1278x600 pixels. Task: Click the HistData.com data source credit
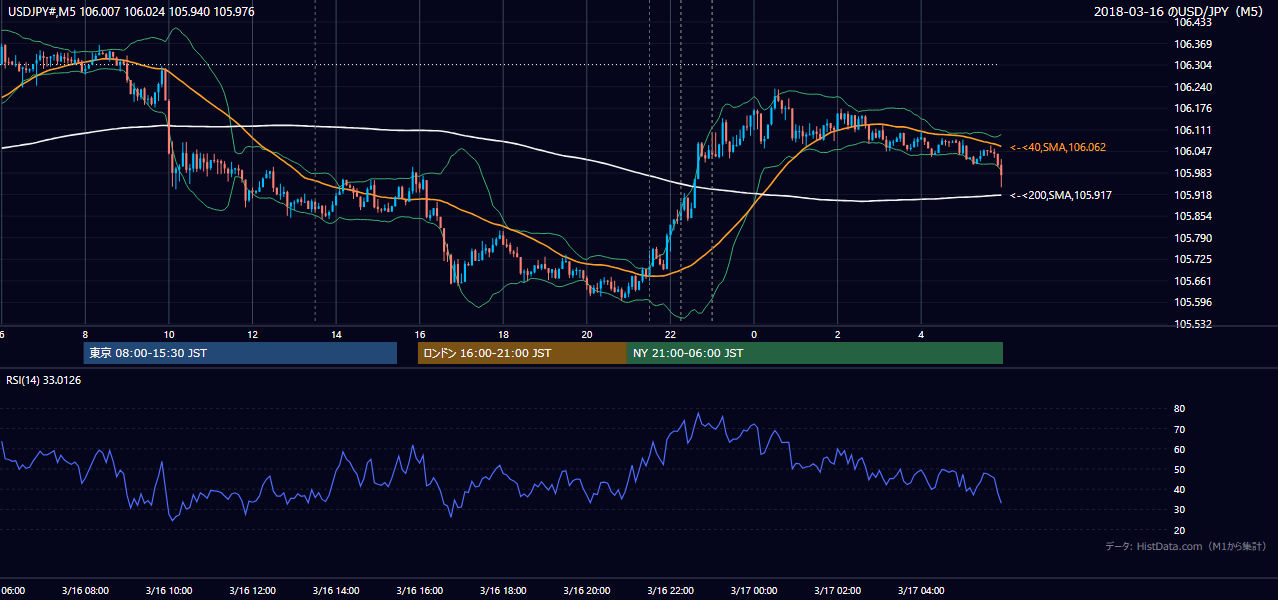(x=1185, y=547)
